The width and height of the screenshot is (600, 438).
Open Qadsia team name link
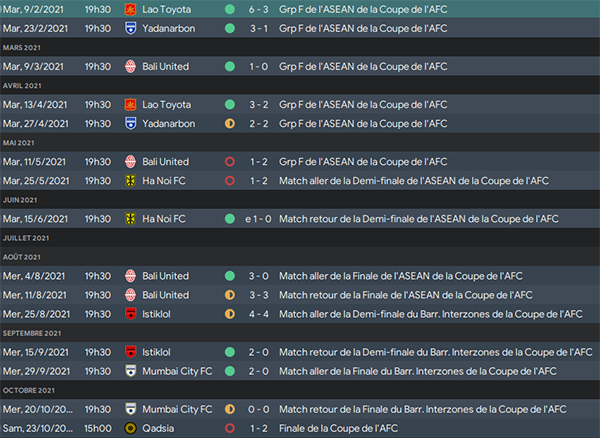coord(158,428)
